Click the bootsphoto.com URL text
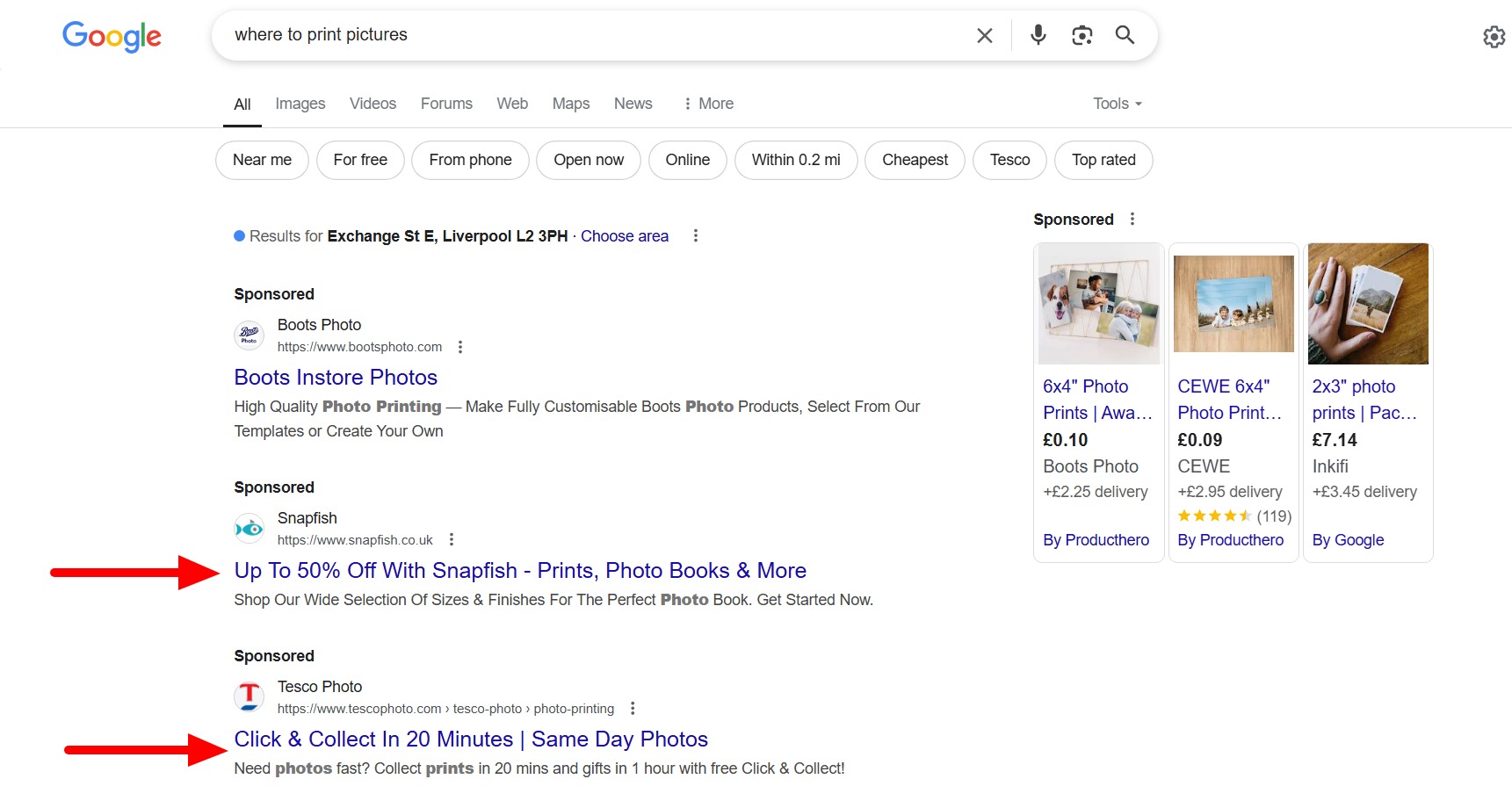 (x=359, y=347)
